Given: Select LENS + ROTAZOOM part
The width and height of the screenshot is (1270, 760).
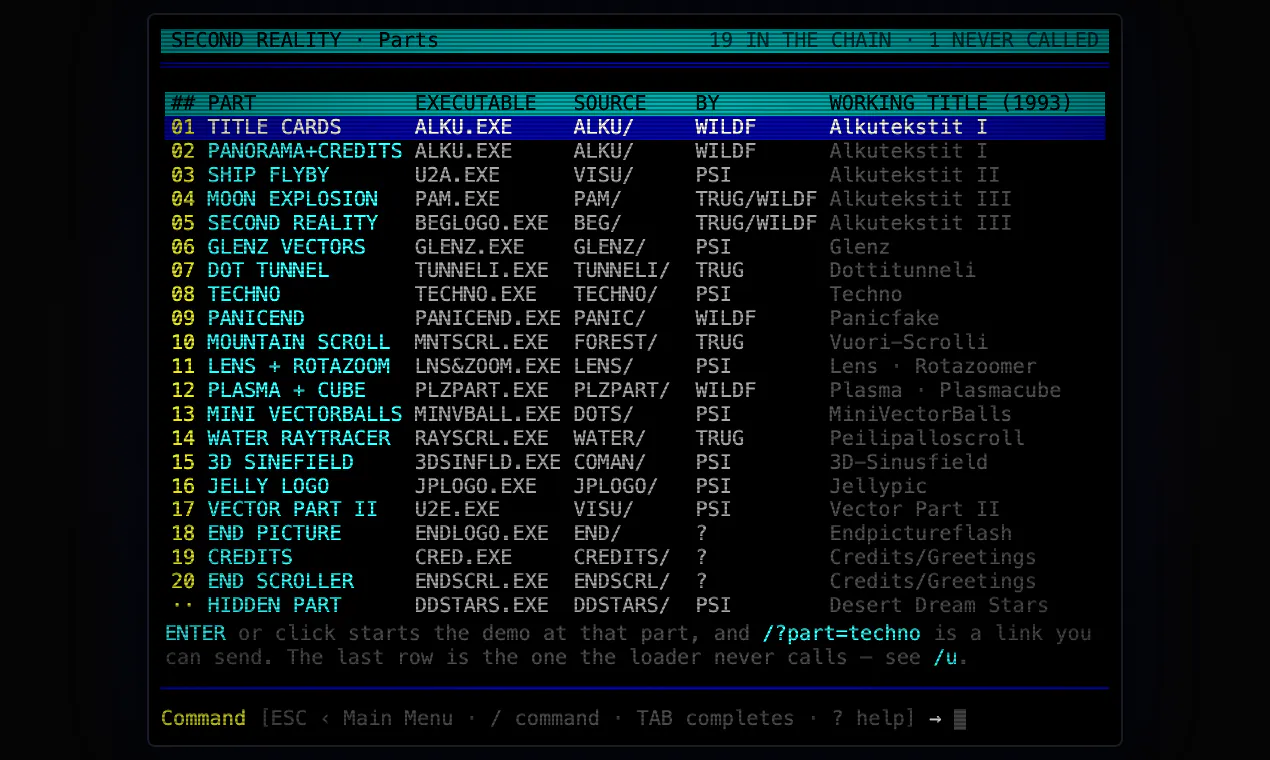Looking at the screenshot, I should point(635,366).
